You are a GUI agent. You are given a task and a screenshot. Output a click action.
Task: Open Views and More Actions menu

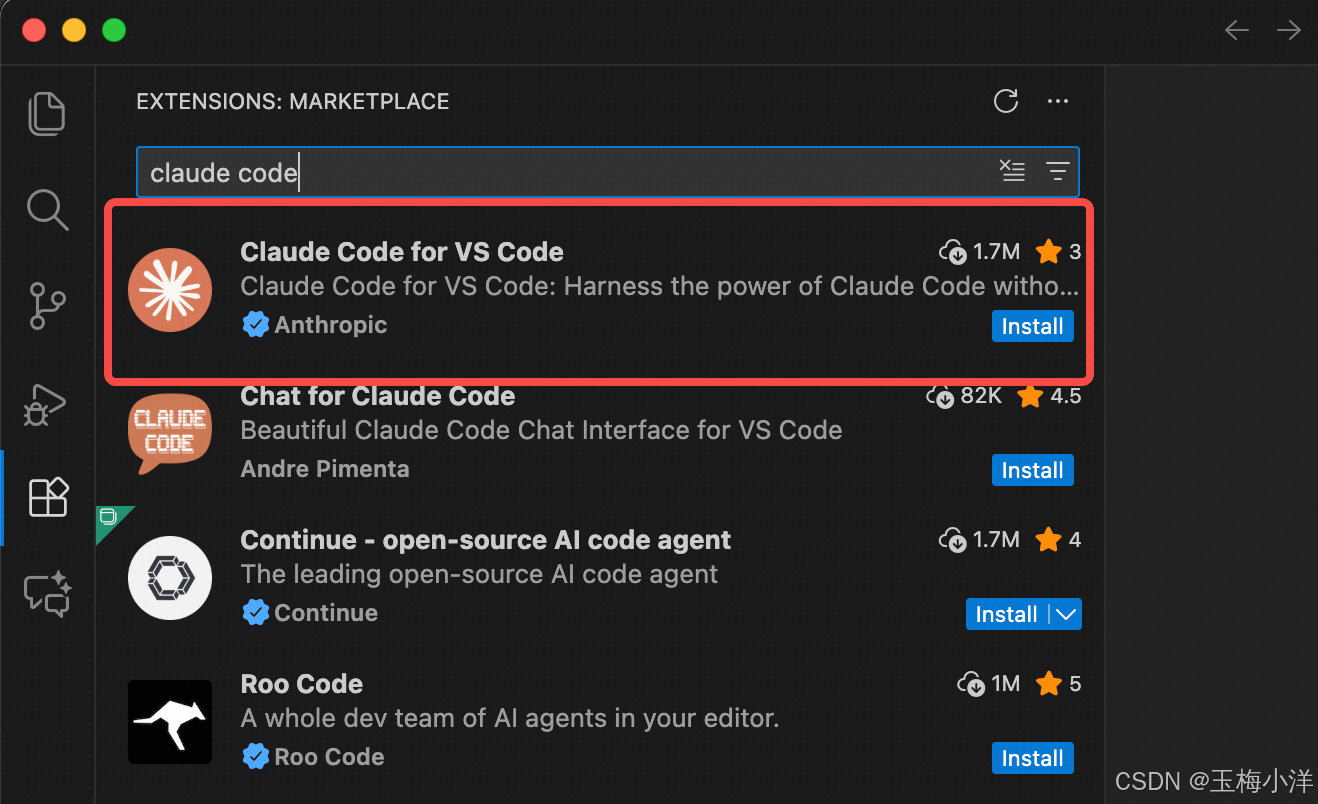click(1058, 101)
